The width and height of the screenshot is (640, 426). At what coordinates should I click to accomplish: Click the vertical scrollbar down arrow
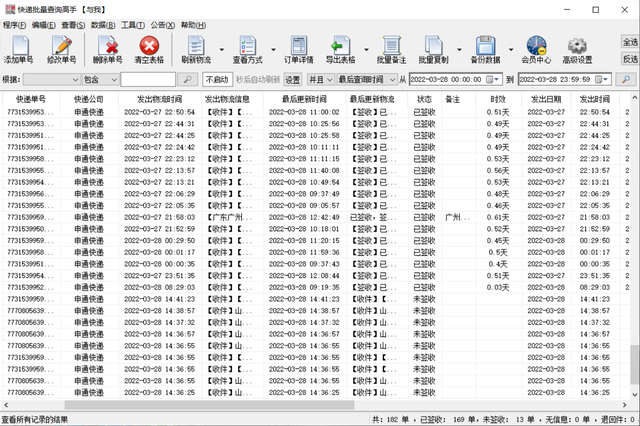[x=635, y=394]
